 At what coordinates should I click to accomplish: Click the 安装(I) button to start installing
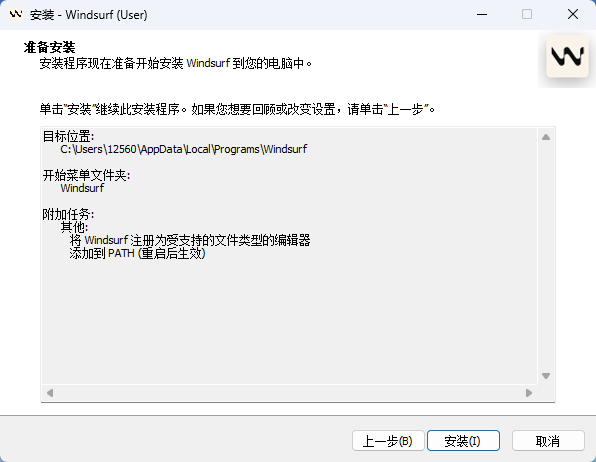tap(463, 441)
